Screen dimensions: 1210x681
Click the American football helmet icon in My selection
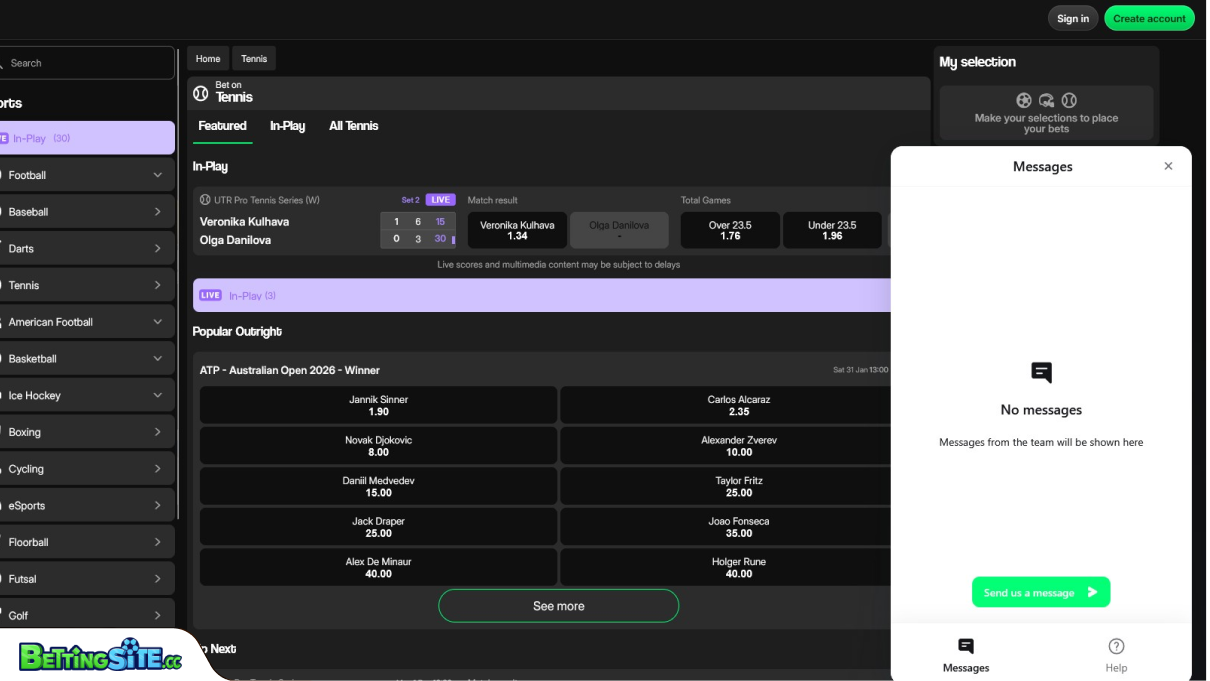[1046, 101]
